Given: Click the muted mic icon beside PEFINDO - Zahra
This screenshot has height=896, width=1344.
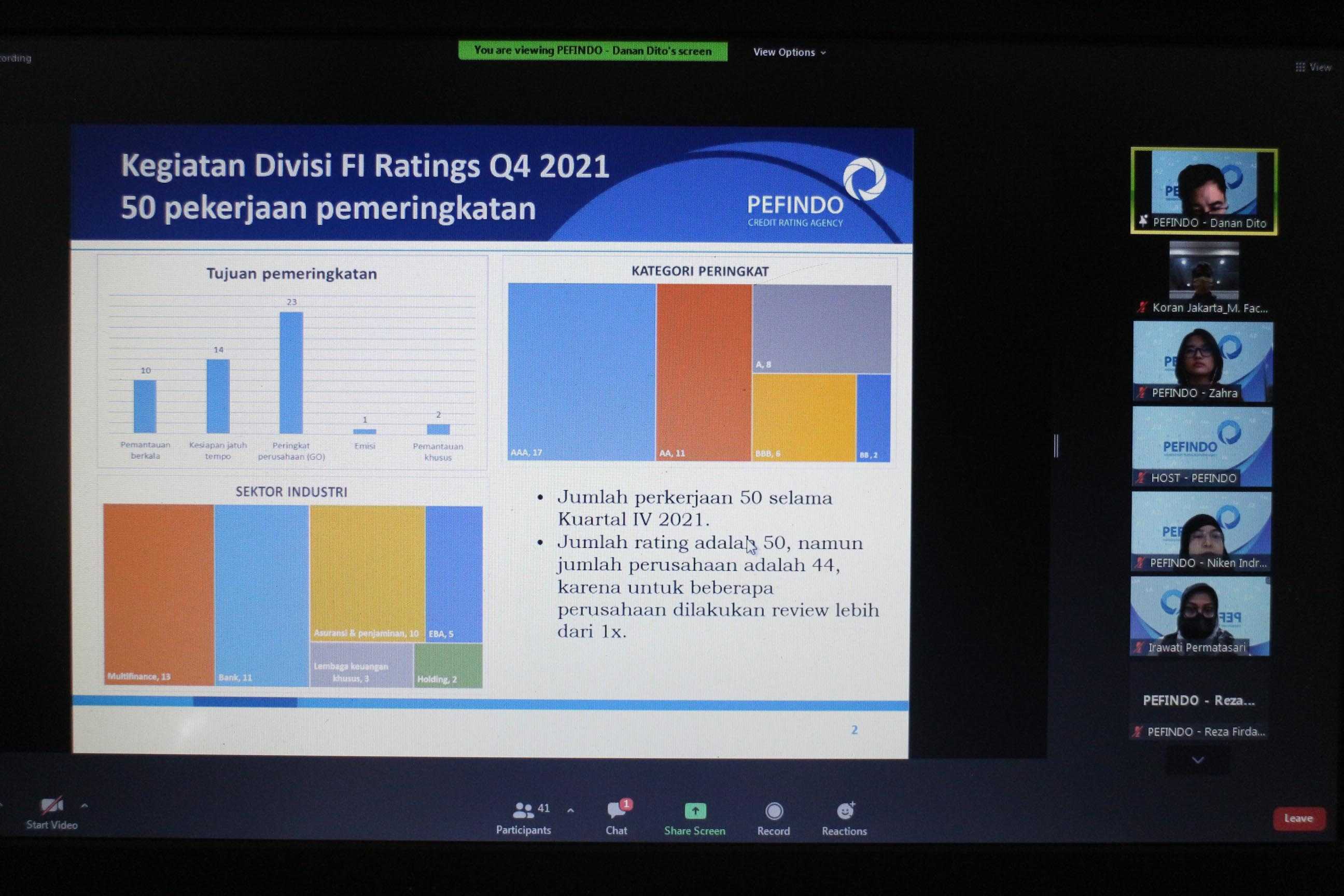Looking at the screenshot, I should coord(1142,393).
